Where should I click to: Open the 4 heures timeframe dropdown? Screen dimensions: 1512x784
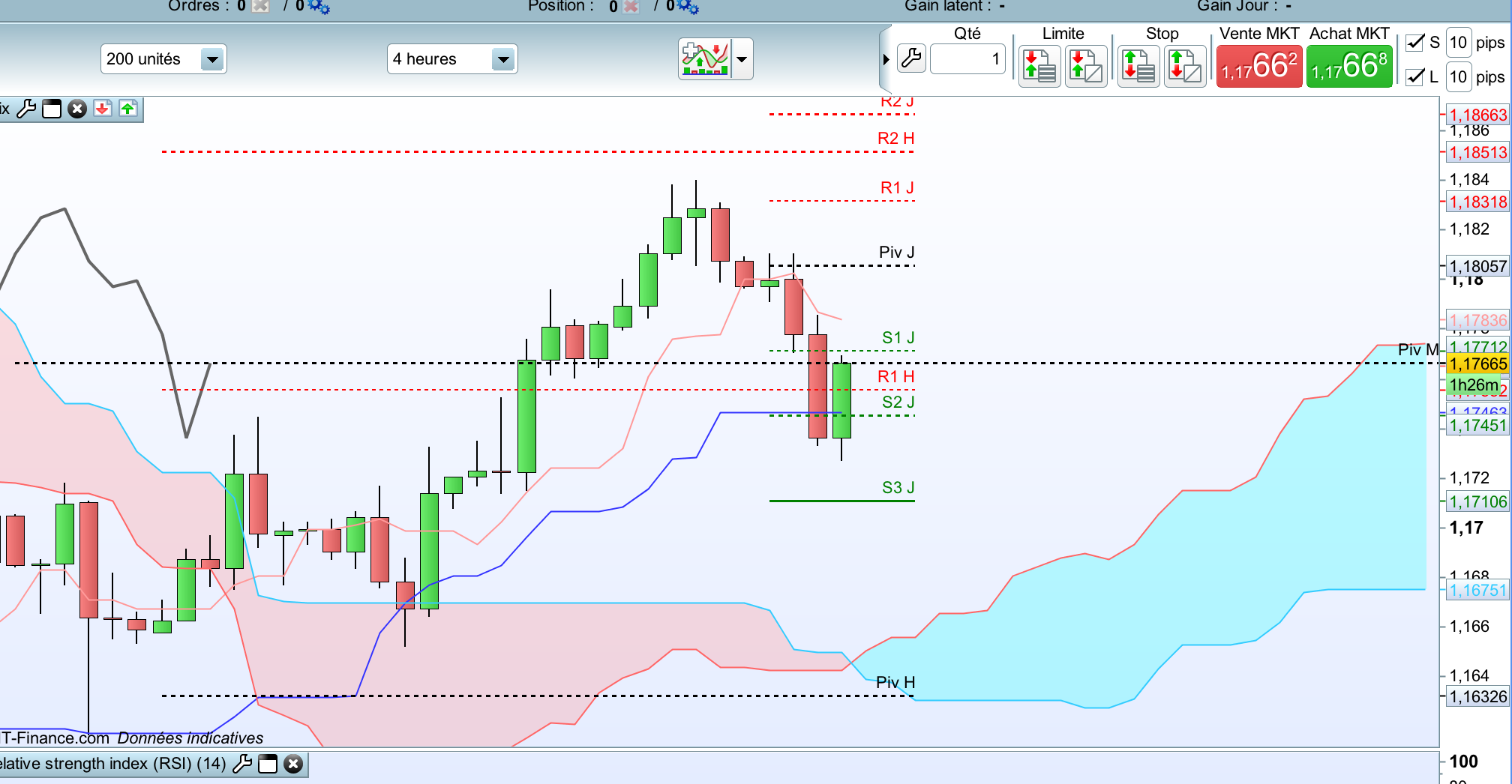(x=452, y=59)
